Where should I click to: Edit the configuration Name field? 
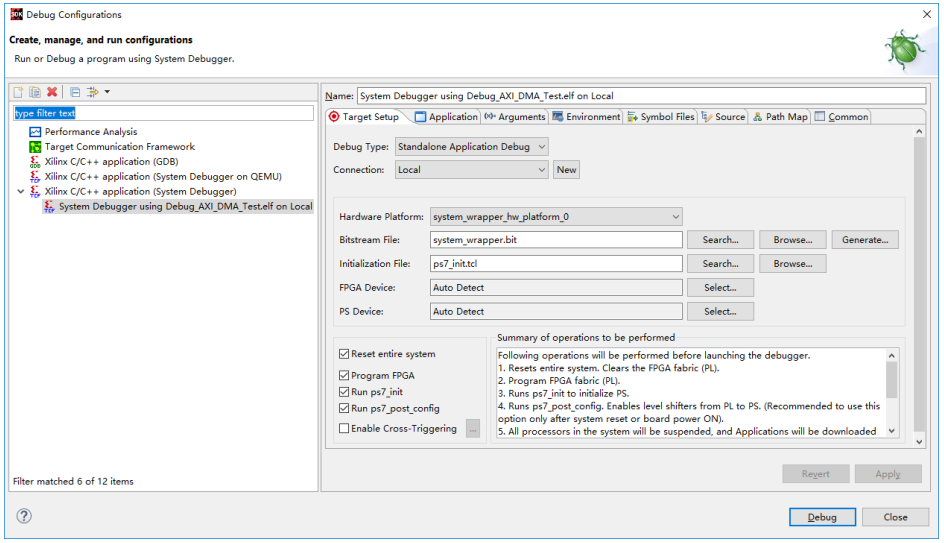[641, 96]
